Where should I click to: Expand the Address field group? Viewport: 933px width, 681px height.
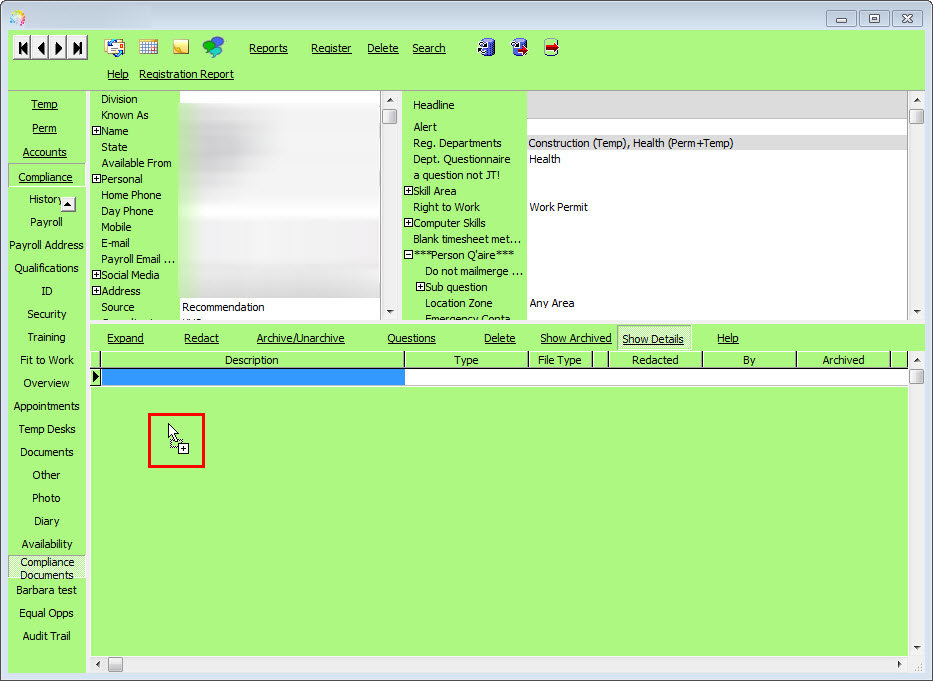click(x=96, y=290)
